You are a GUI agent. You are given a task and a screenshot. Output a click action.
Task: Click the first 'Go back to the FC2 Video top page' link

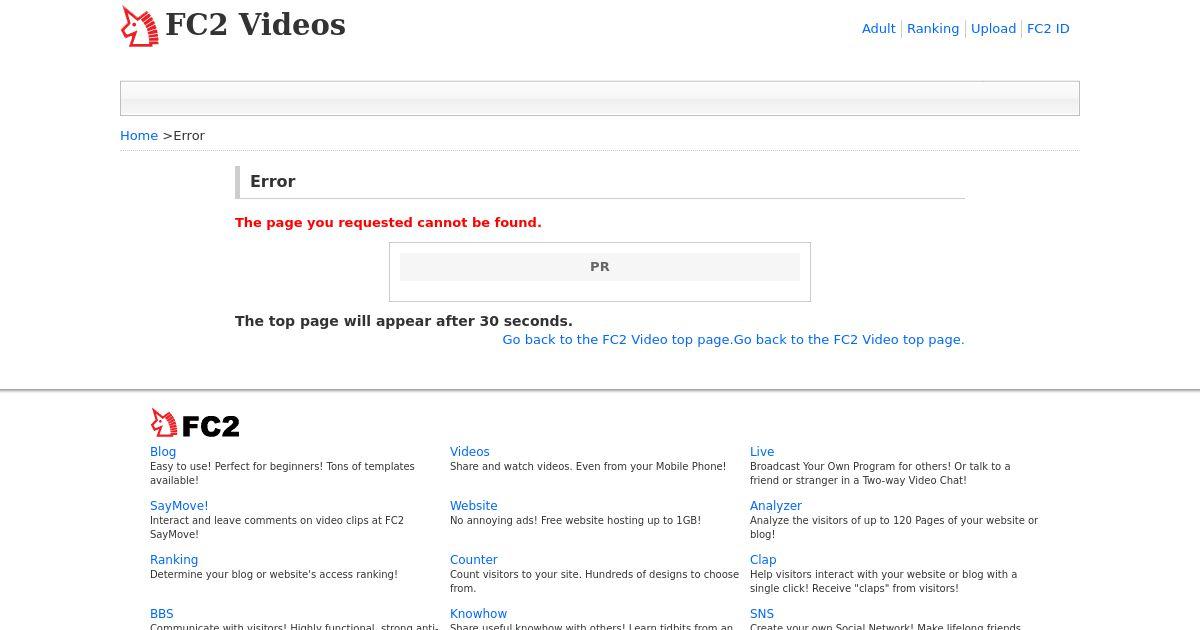617,340
